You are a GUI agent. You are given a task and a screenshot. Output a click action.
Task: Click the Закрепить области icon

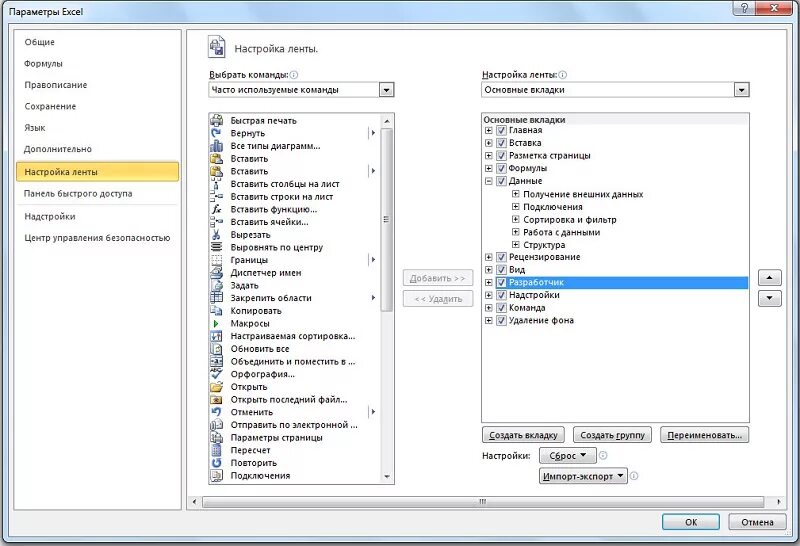click(216, 298)
